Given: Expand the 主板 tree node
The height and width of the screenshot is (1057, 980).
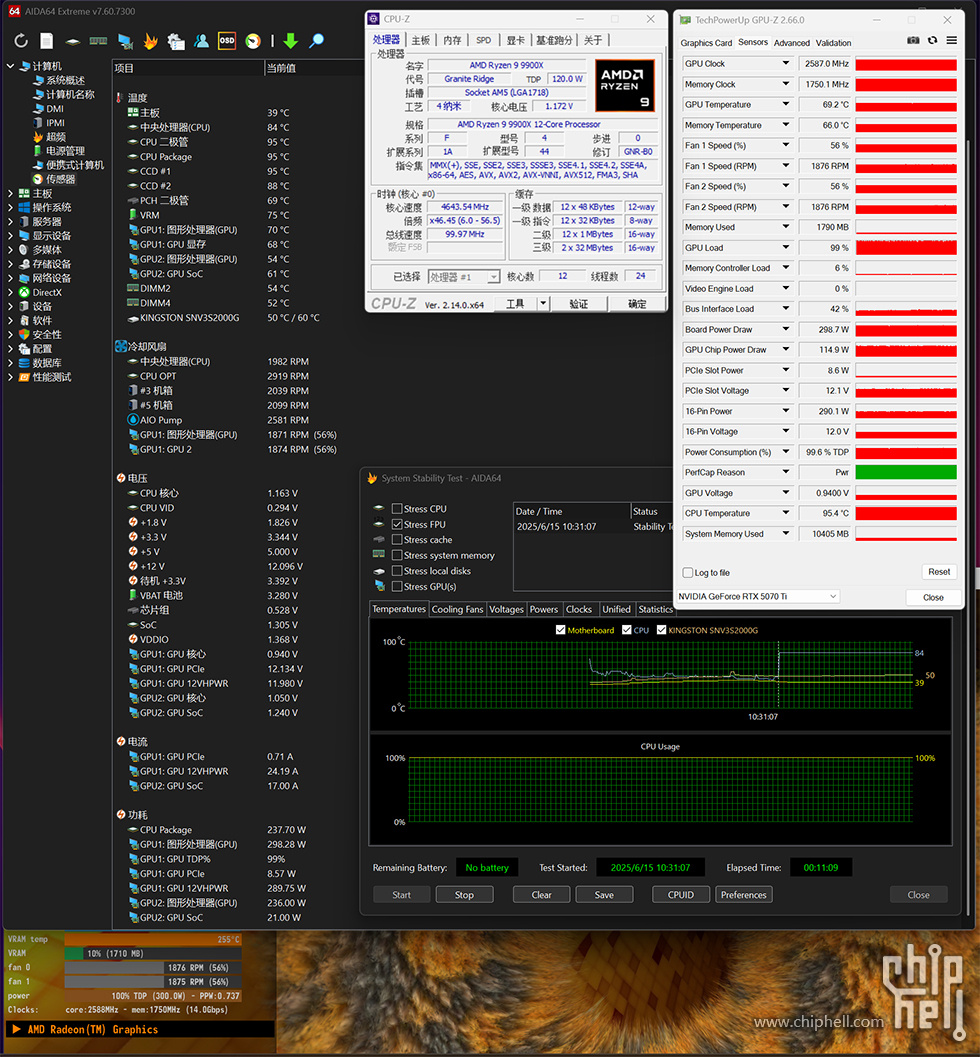Looking at the screenshot, I should (10, 193).
